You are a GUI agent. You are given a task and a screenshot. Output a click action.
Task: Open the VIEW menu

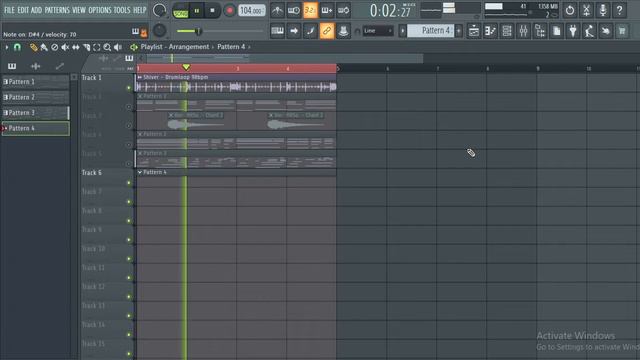(x=79, y=10)
